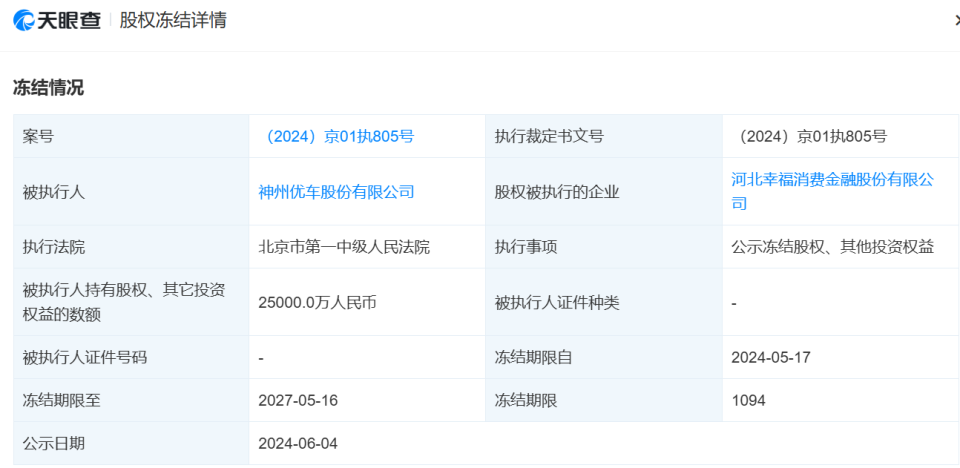Select the 冻结期限自 label
This screenshot has height=468, width=960.
[x=533, y=357]
